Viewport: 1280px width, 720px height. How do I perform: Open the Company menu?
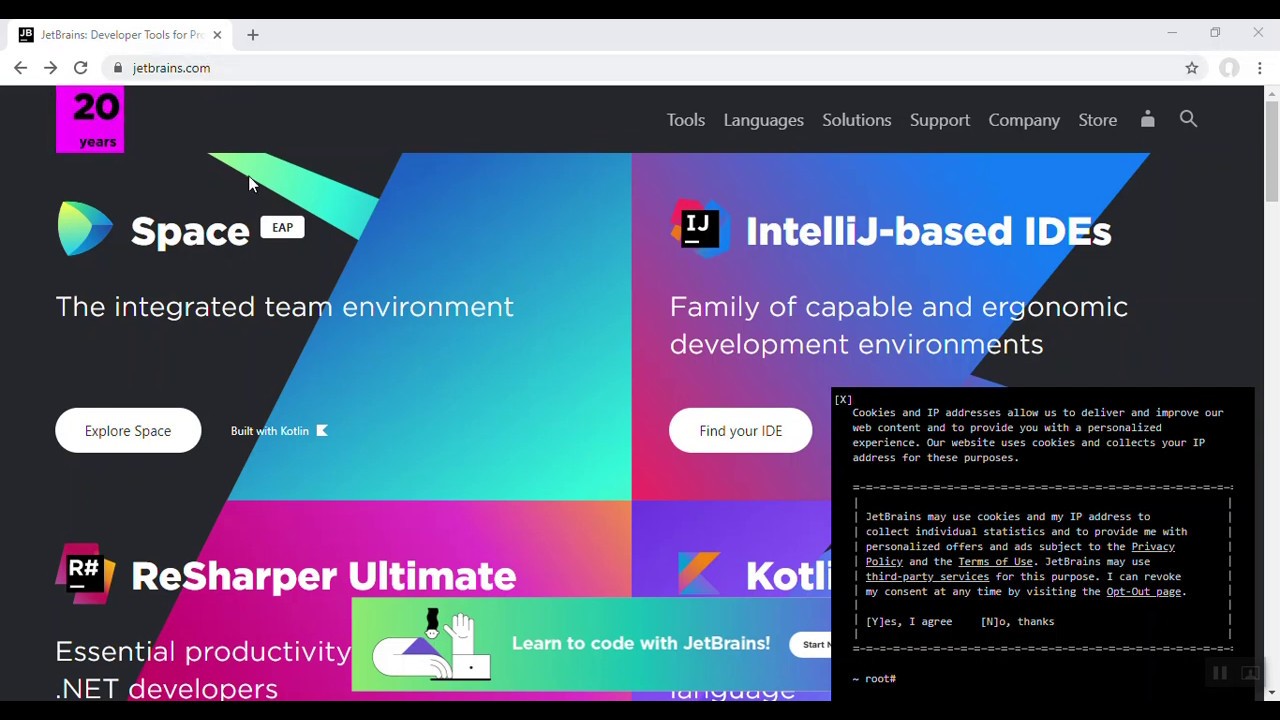1024,120
